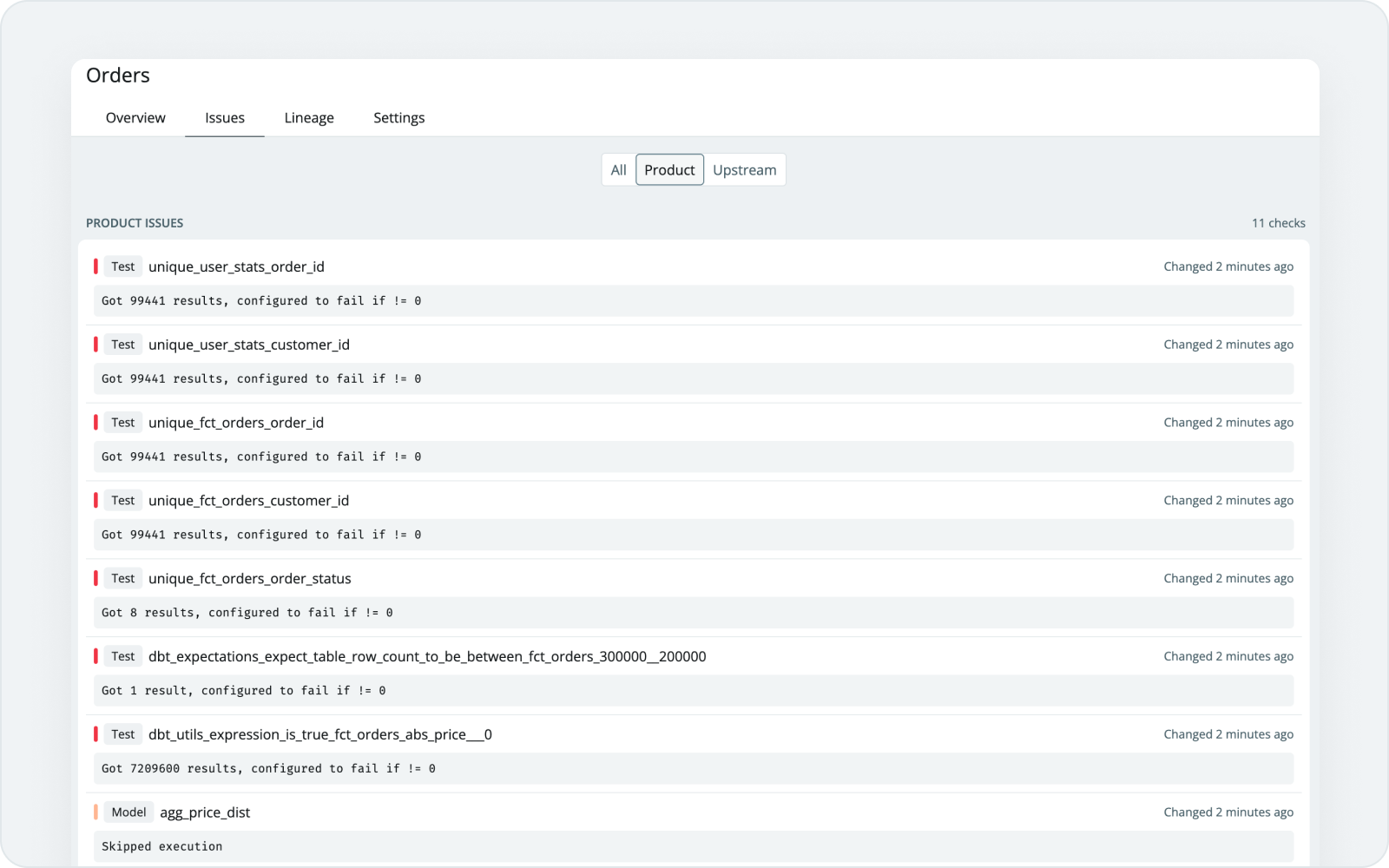The height and width of the screenshot is (868, 1389).
Task: Click the '11 checks' count
Action: tap(1278, 223)
